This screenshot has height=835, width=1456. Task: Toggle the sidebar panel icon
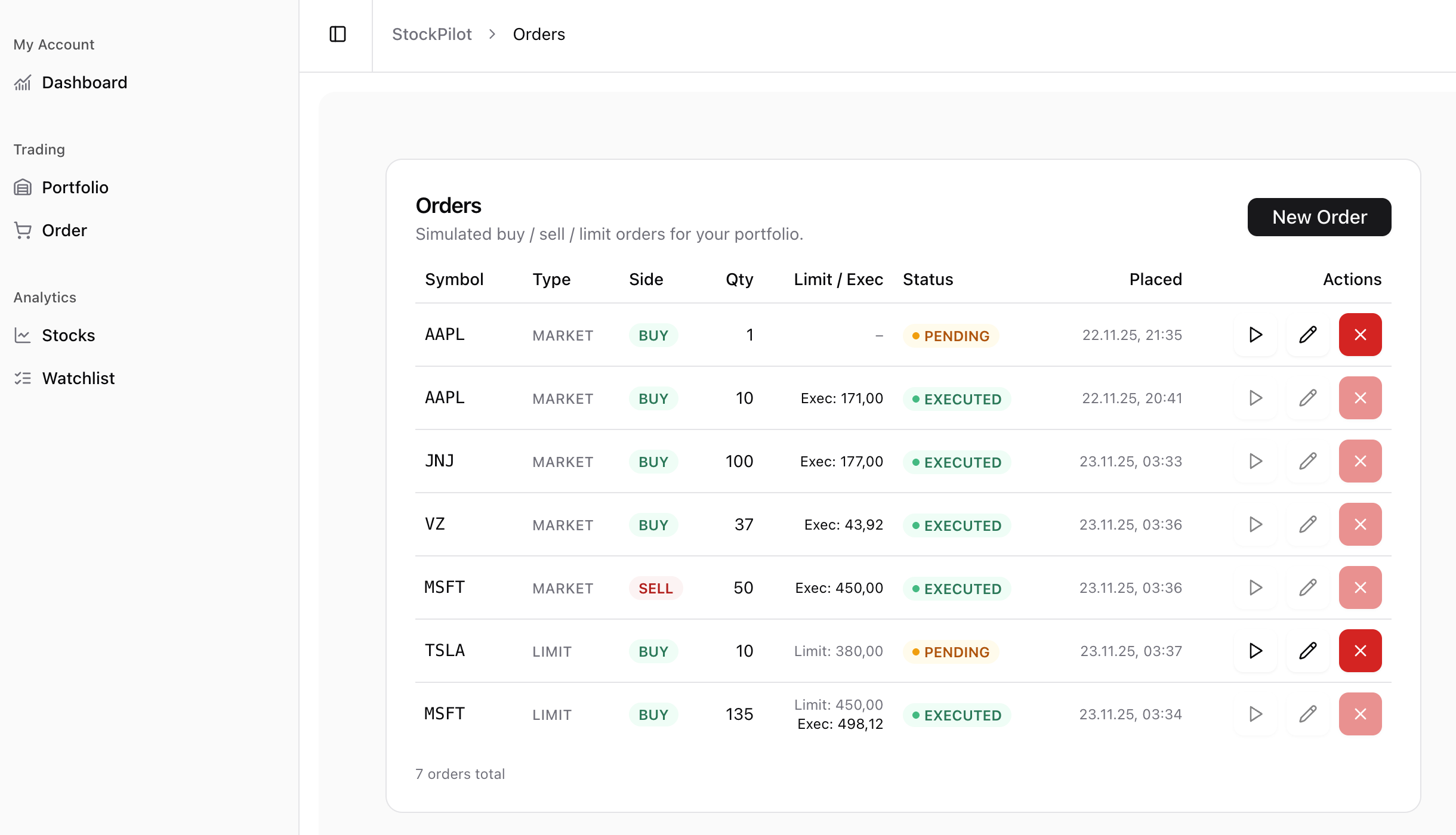pyautogui.click(x=338, y=34)
